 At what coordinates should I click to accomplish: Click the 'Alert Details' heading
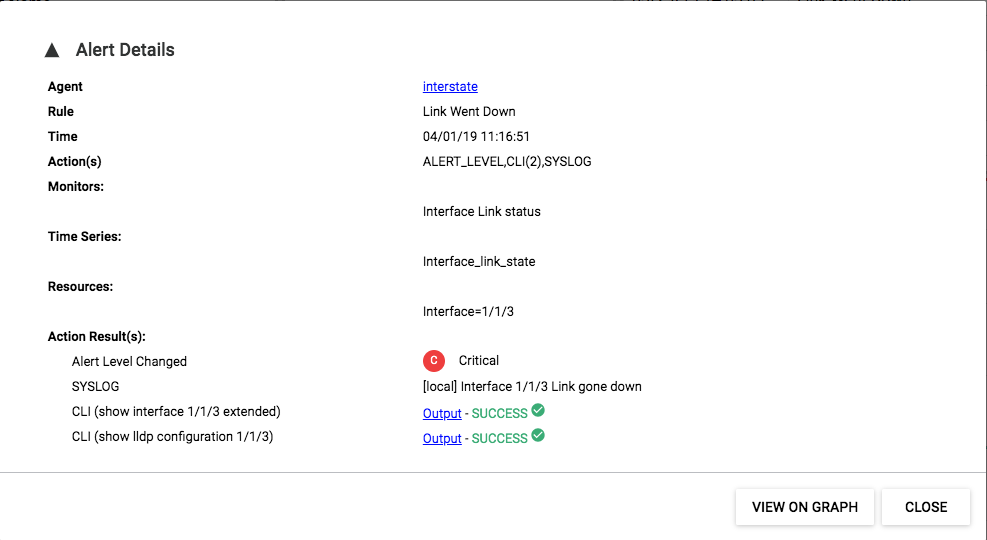click(125, 50)
